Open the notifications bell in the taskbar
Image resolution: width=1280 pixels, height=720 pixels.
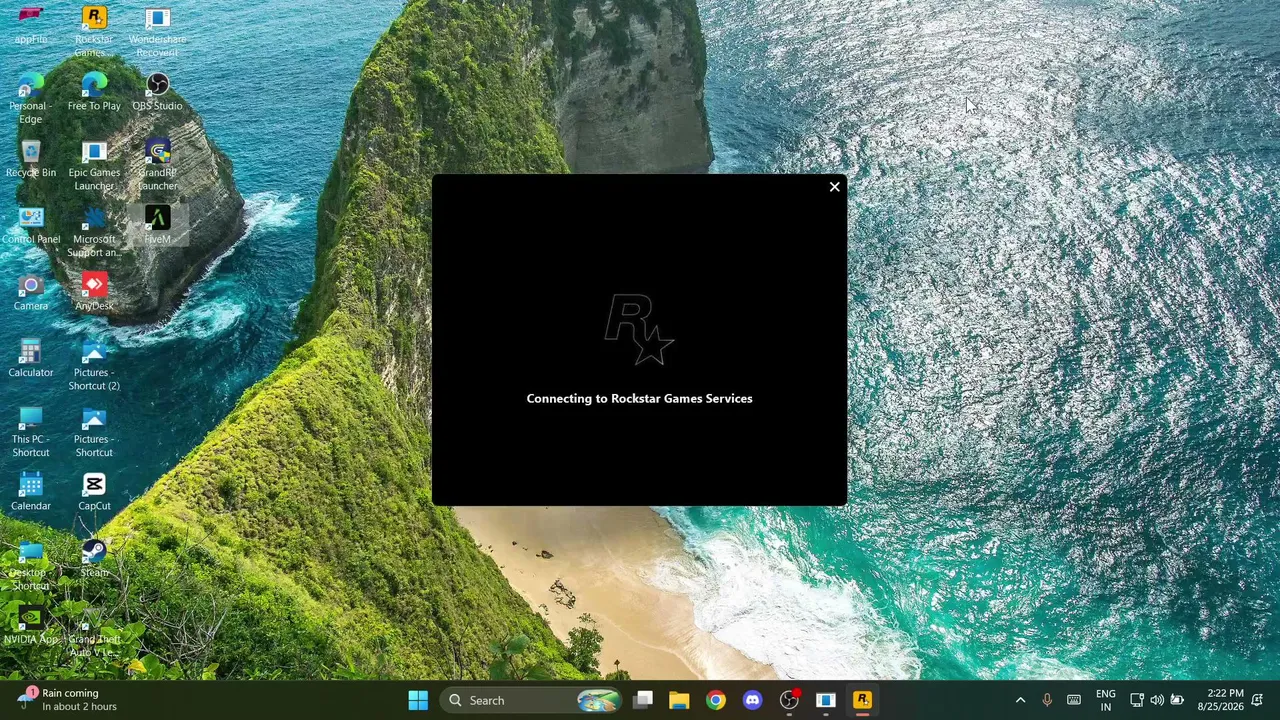click(x=1257, y=700)
